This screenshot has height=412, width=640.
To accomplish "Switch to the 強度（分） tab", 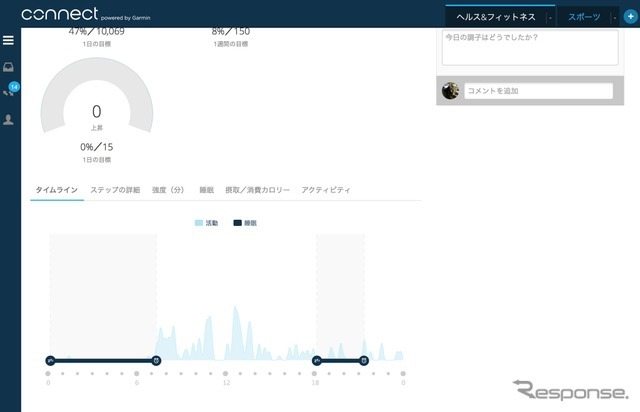I will 168,190.
